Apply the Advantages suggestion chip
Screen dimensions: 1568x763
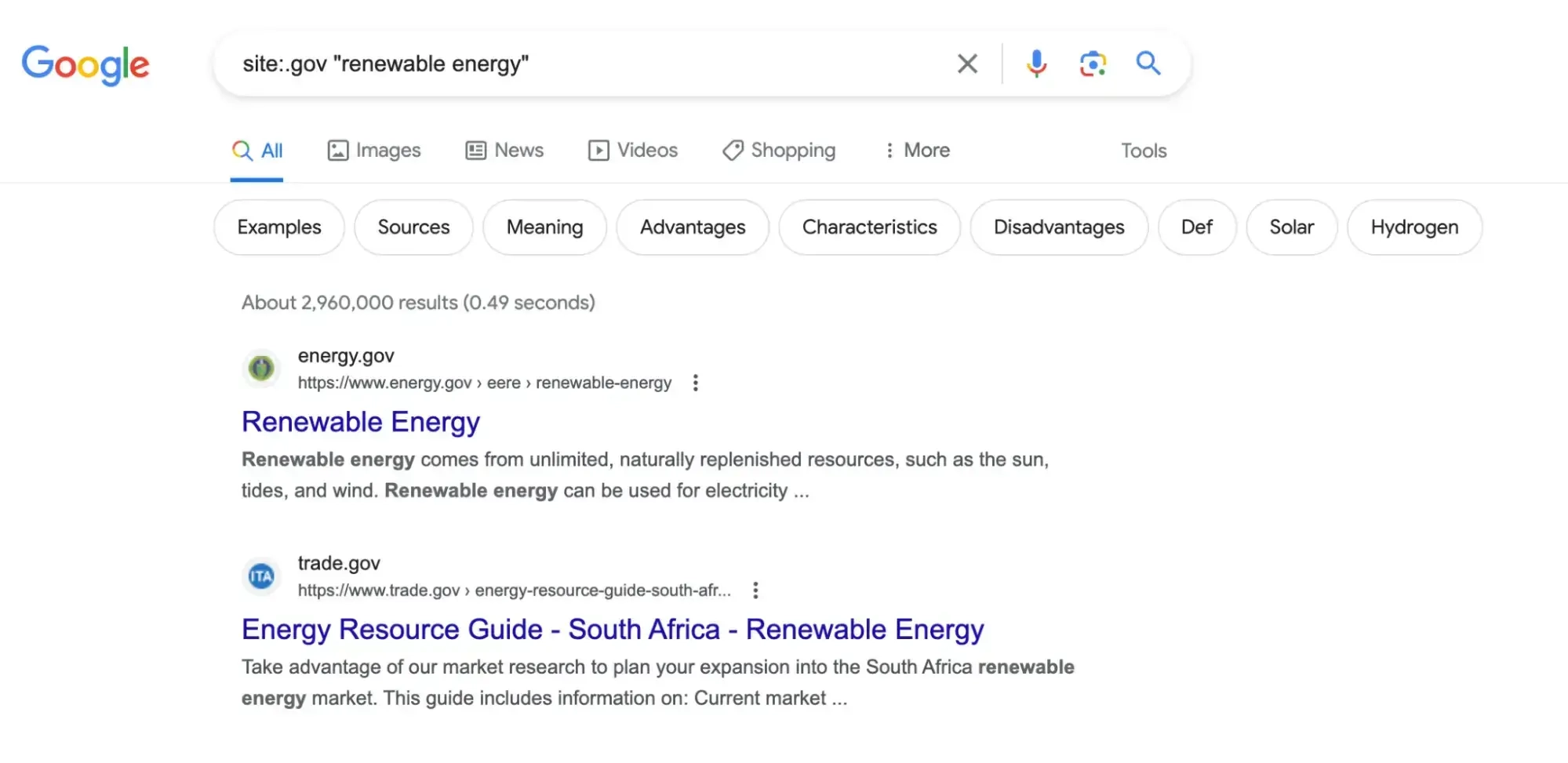693,227
